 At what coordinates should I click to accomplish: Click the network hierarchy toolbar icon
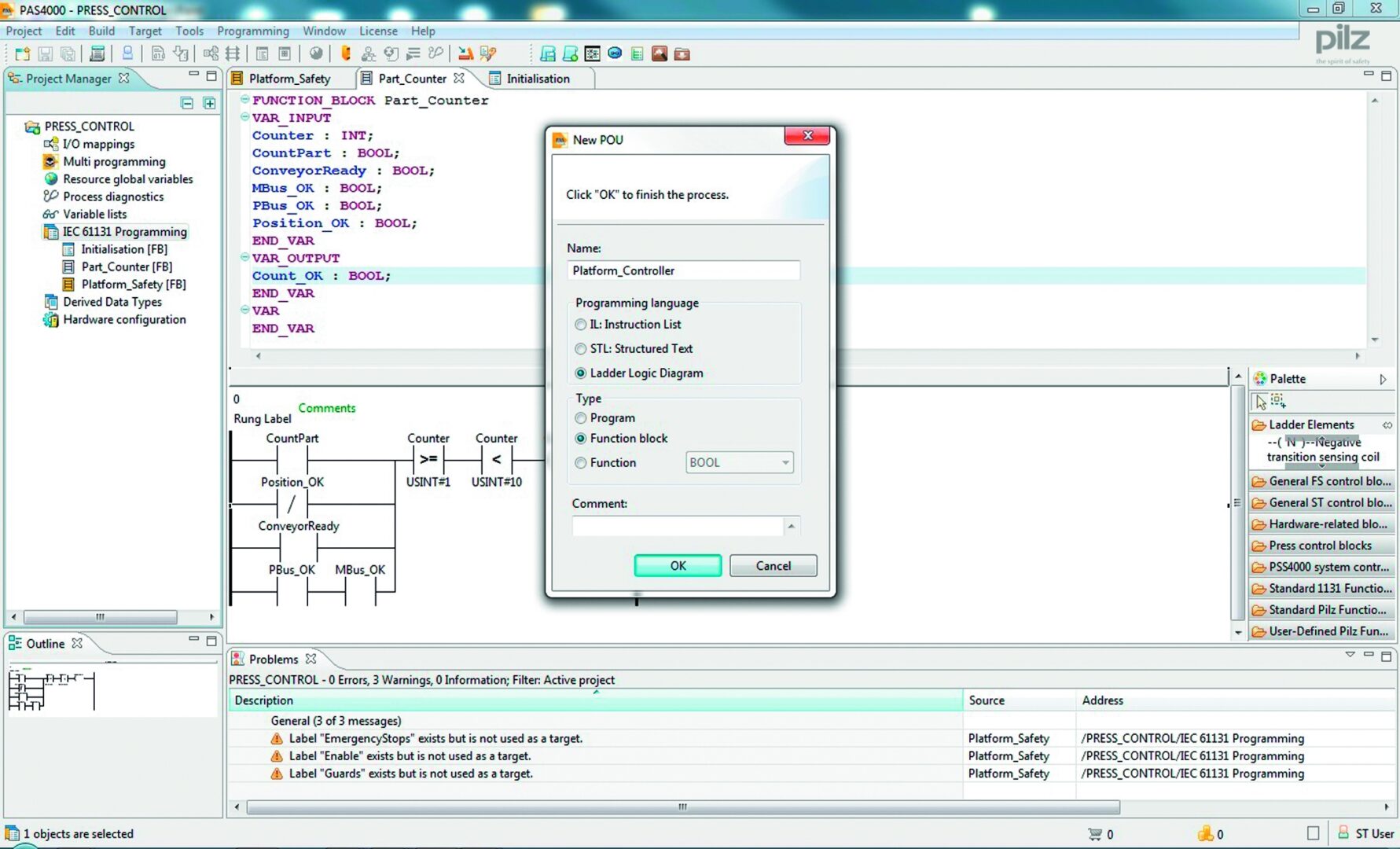[x=368, y=53]
